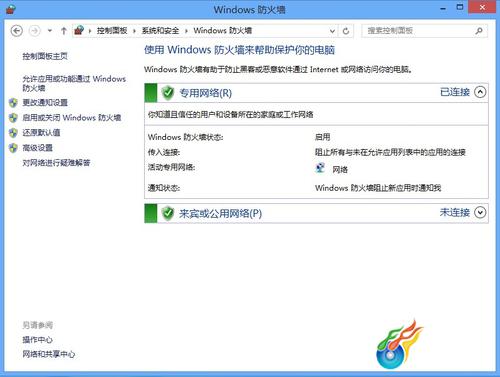
Task: Click the 启用 firewall state value
Action: coord(322,137)
